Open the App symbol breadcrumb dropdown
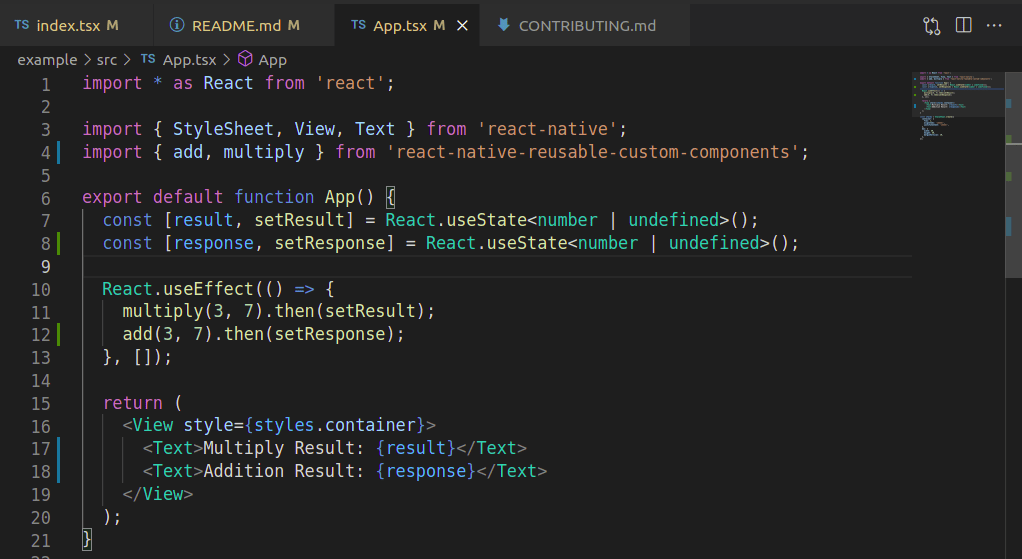Image resolution: width=1022 pixels, height=559 pixels. pos(273,60)
